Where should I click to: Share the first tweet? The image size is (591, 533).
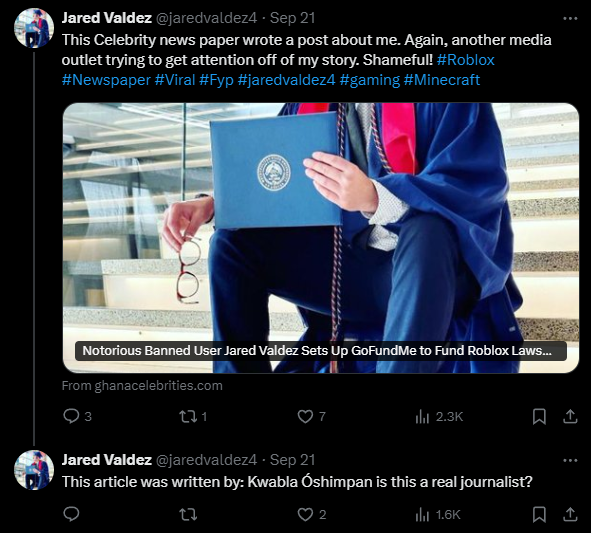click(x=570, y=417)
